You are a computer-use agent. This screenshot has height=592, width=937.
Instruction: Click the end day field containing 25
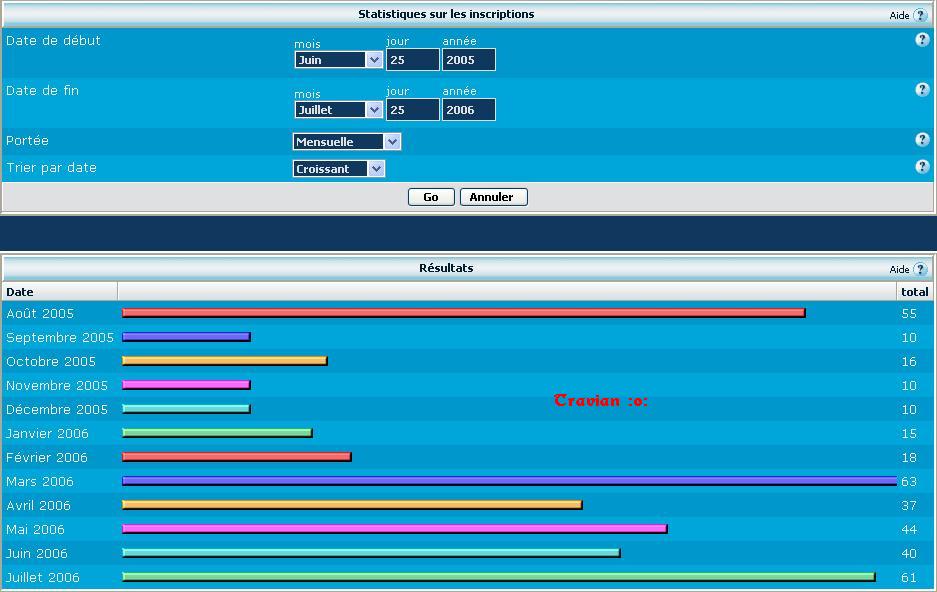[x=412, y=110]
